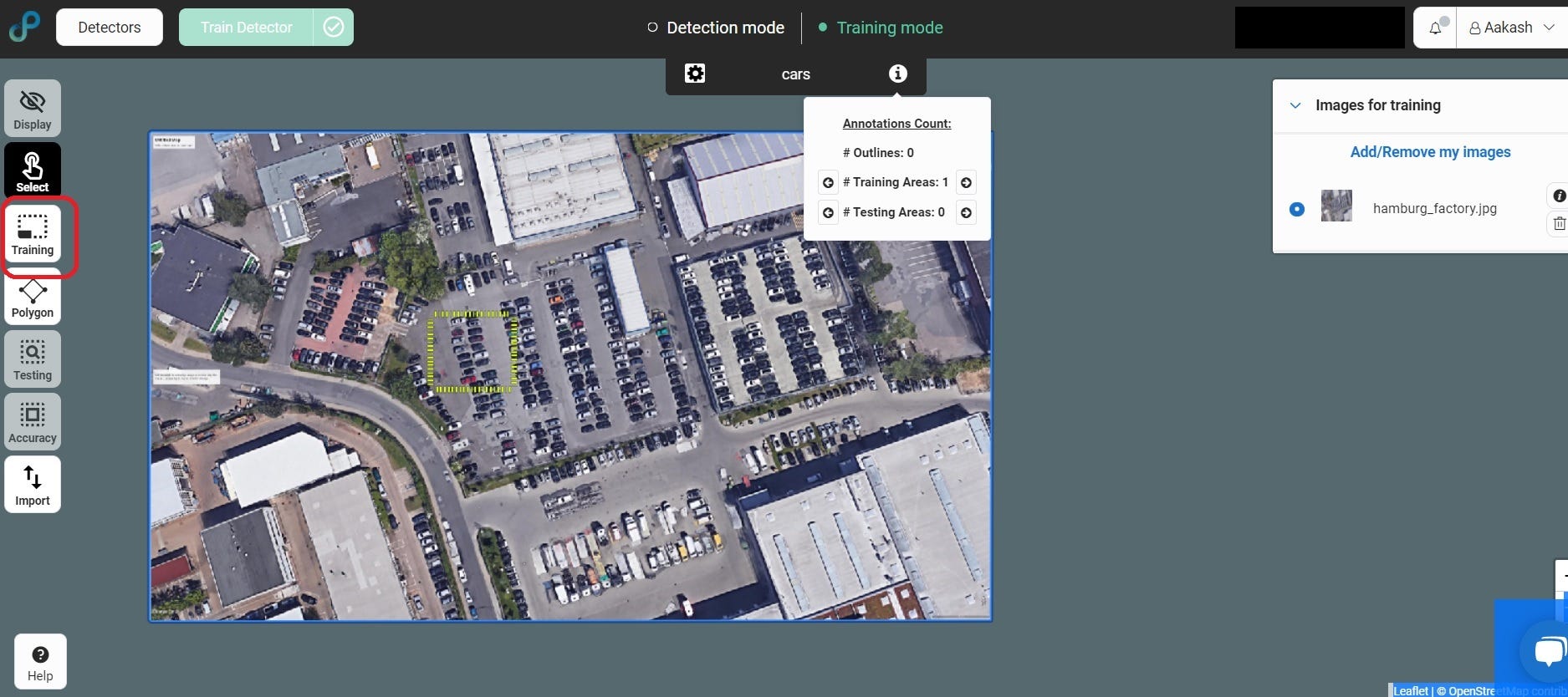Open the Aakash user dropdown

[1512, 28]
